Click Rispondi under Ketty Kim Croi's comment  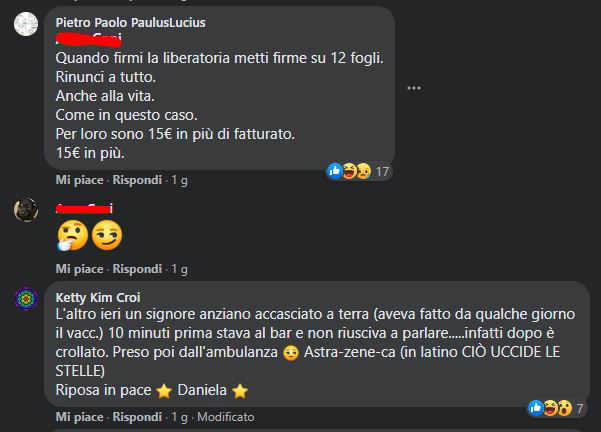pyautogui.click(x=137, y=416)
